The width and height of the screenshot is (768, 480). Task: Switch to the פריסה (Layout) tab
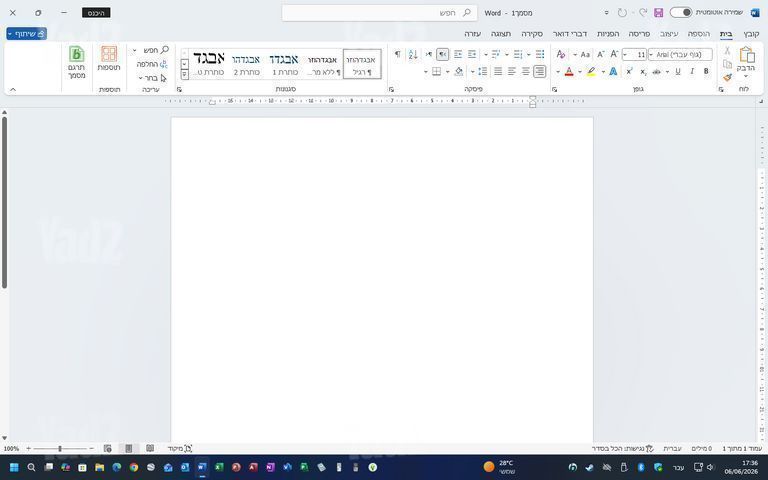[x=639, y=34]
